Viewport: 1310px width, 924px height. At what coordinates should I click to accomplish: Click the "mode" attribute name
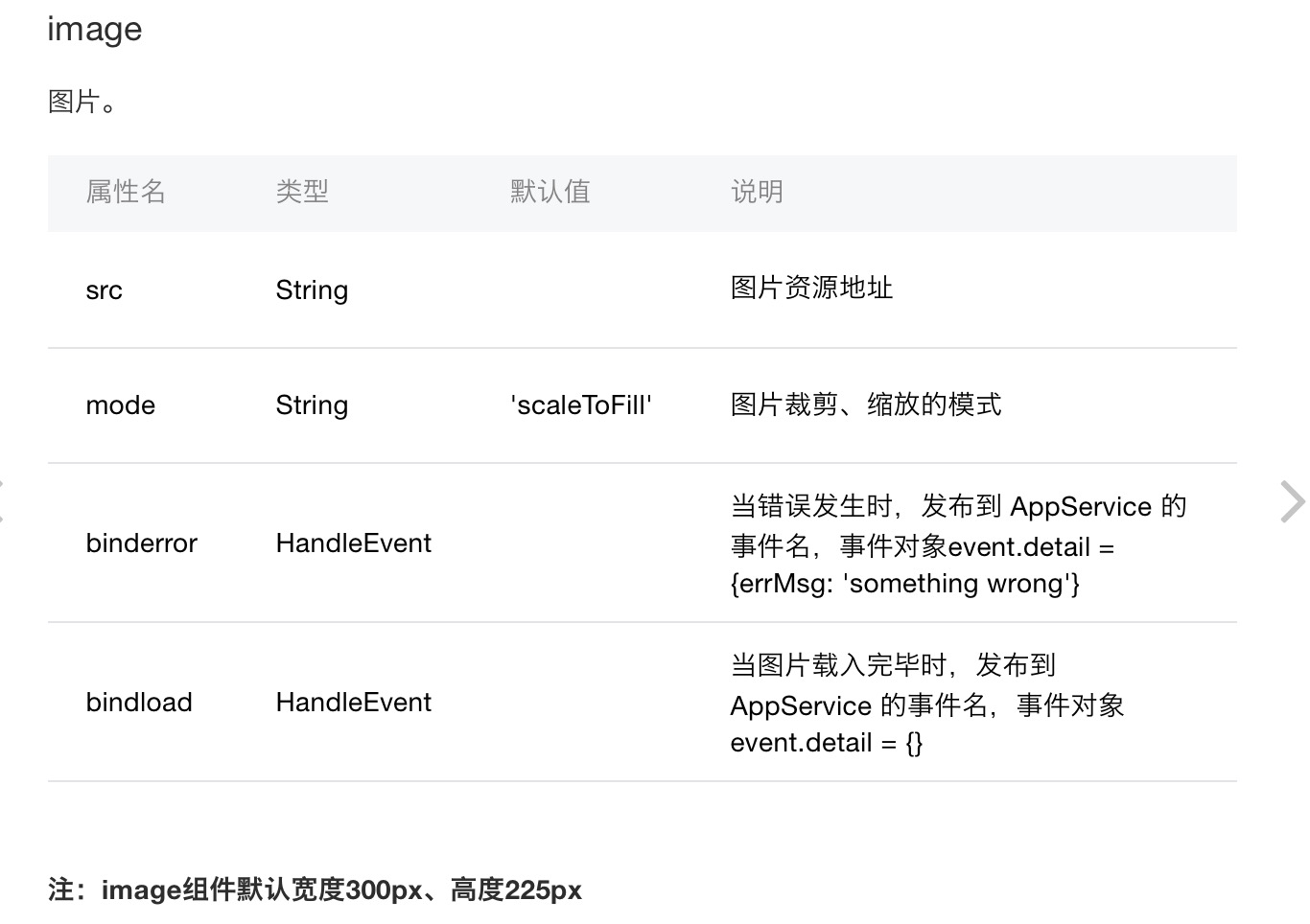[x=120, y=405]
